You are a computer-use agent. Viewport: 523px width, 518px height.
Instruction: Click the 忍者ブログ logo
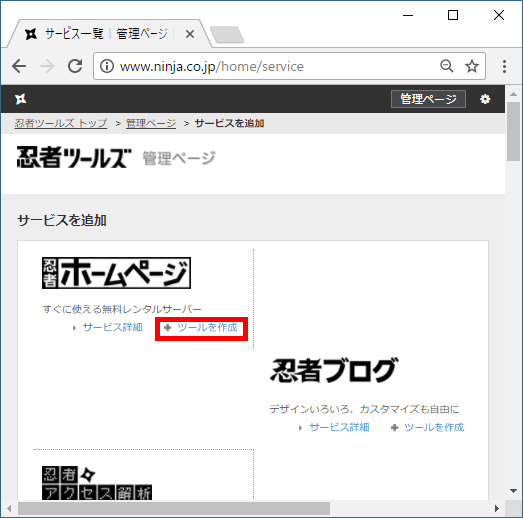[x=334, y=370]
